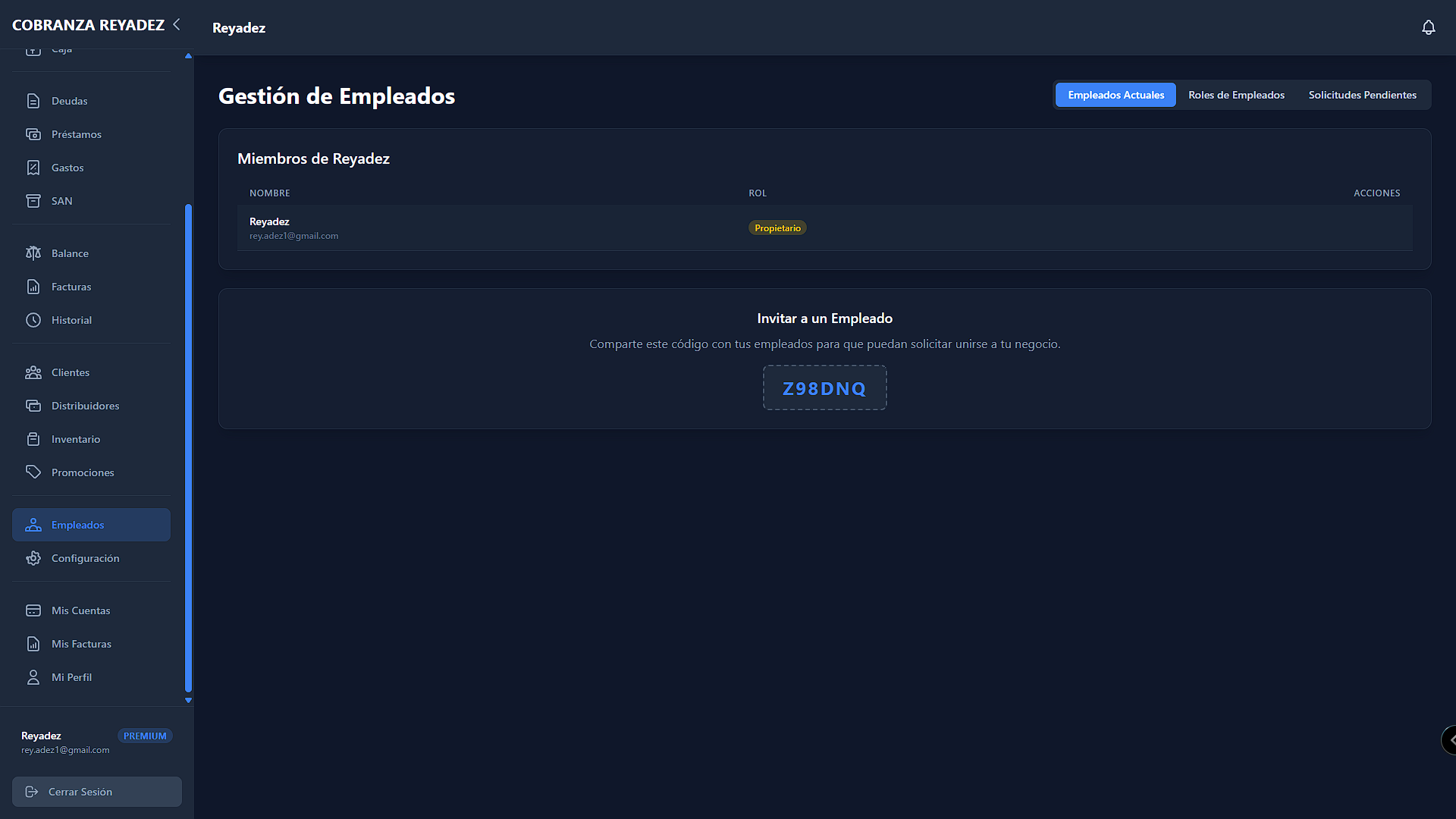
Task: Go to Préstamos in the sidebar
Action: (91, 134)
